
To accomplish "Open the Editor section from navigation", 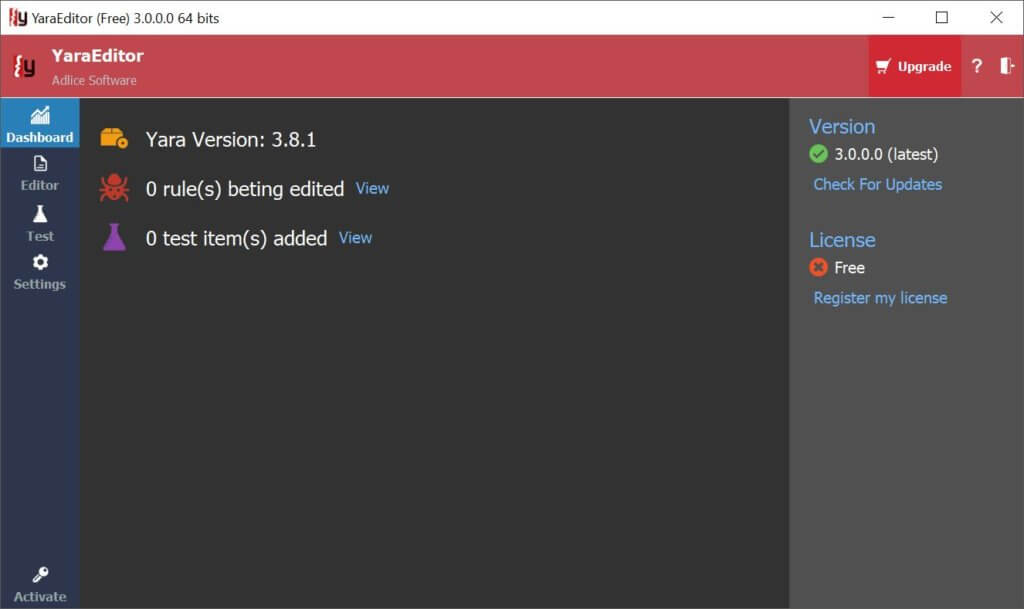I will click(39, 174).
